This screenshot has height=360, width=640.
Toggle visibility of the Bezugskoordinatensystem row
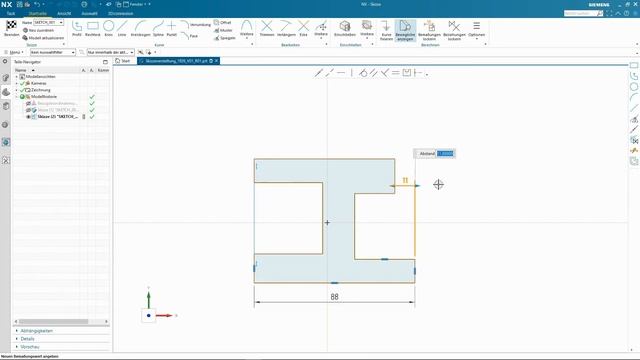point(28,104)
